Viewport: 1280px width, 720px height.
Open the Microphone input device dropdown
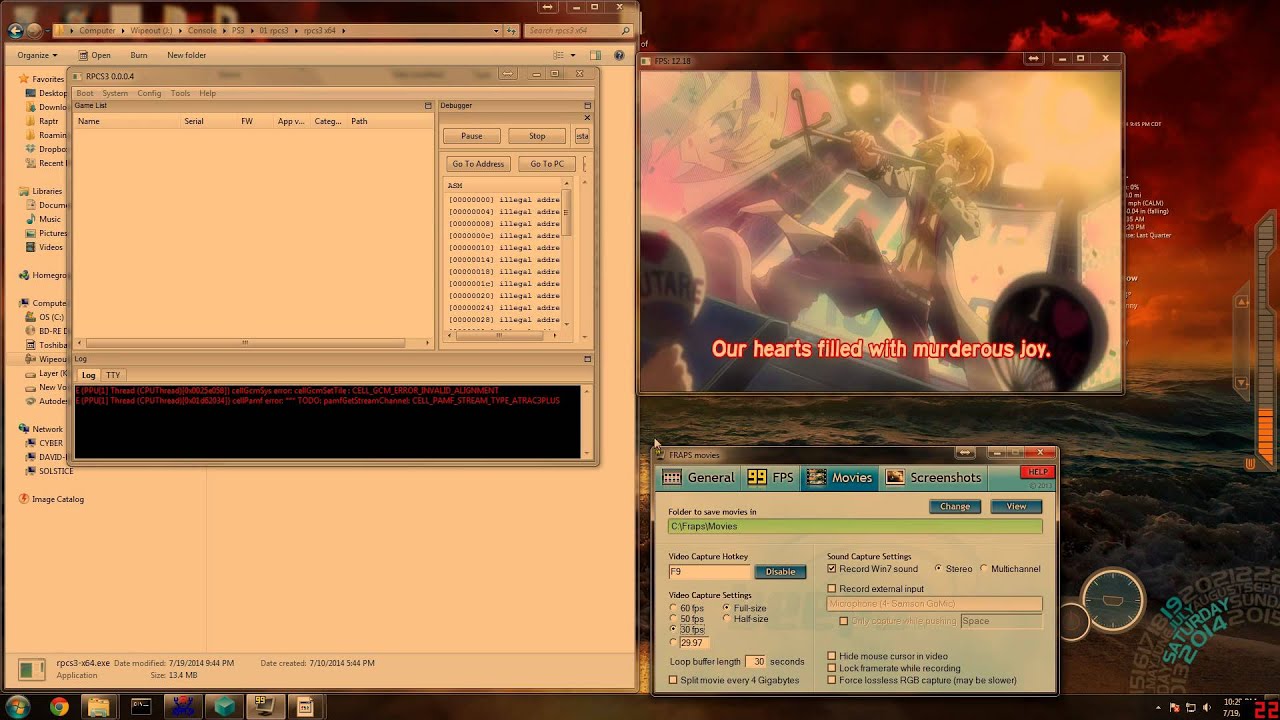pyautogui.click(x=934, y=604)
